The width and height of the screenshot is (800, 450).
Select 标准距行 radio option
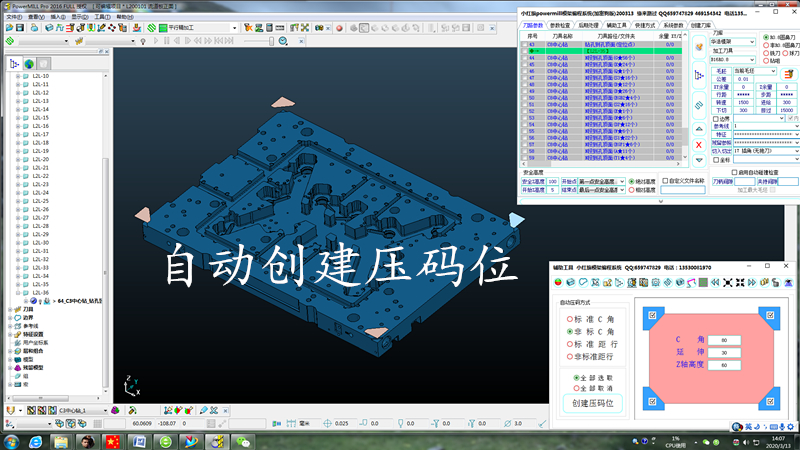pos(569,344)
